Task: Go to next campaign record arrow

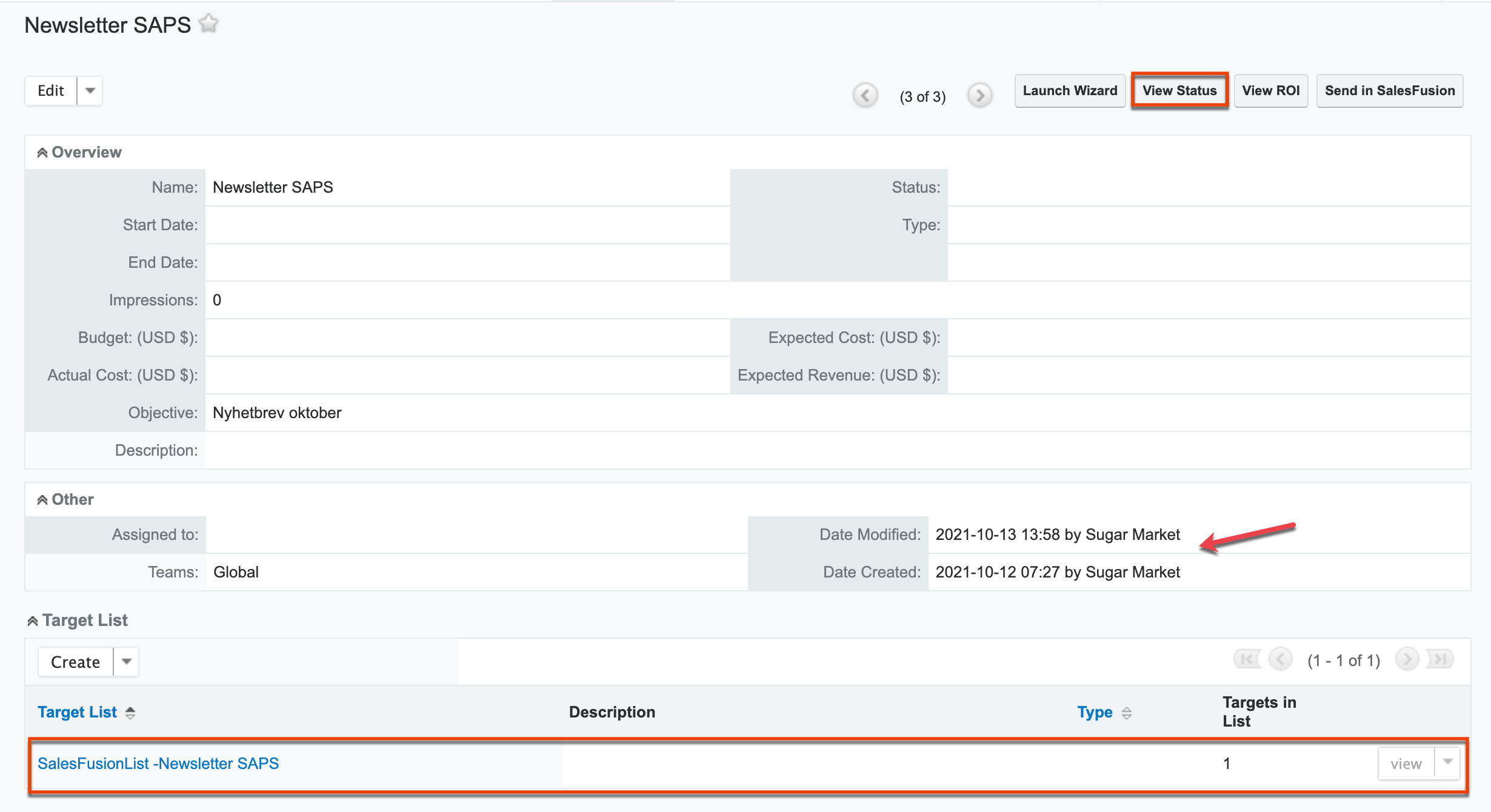Action: tap(979, 96)
